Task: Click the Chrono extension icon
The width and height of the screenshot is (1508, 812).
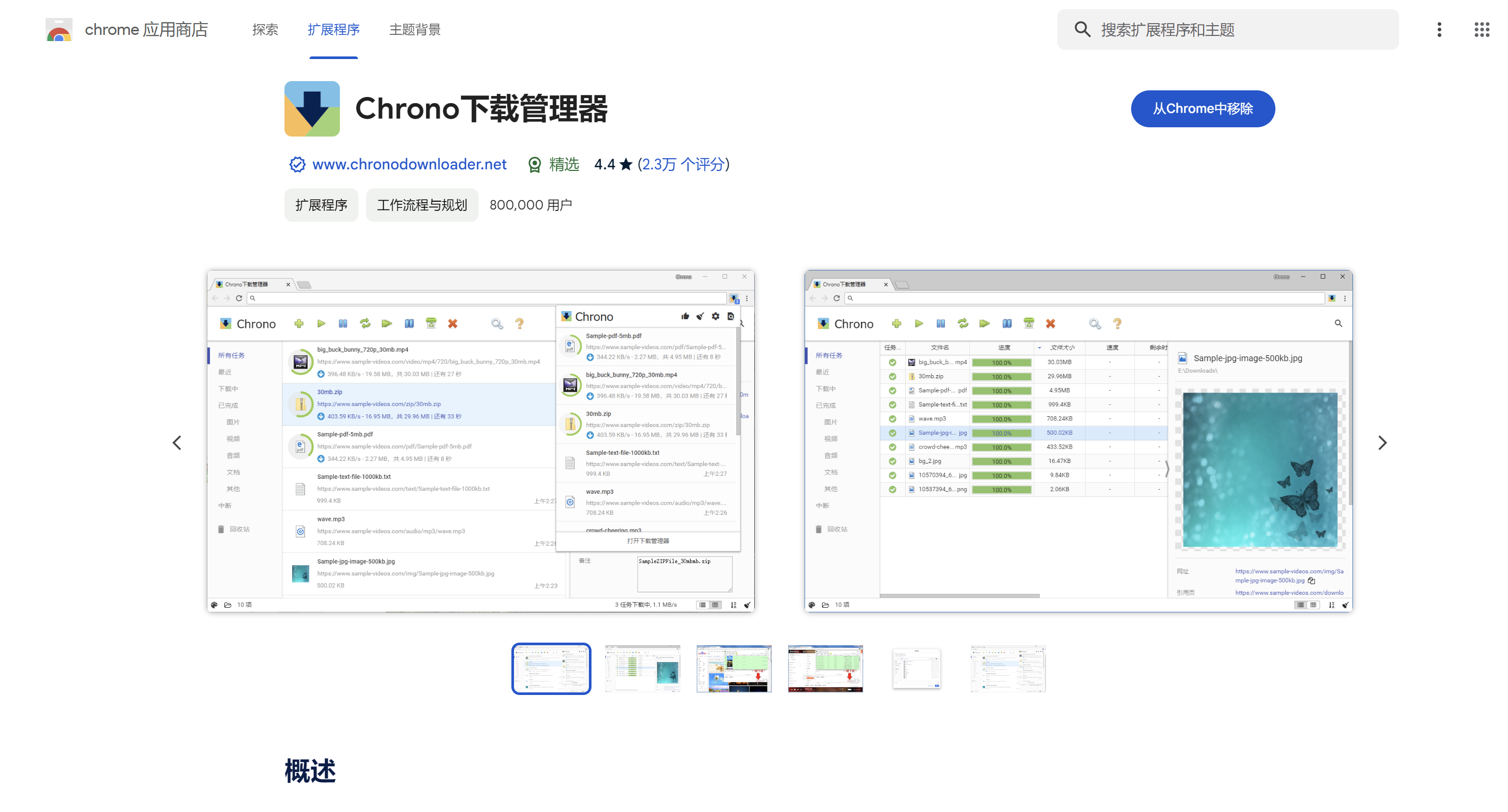Action: (x=312, y=109)
